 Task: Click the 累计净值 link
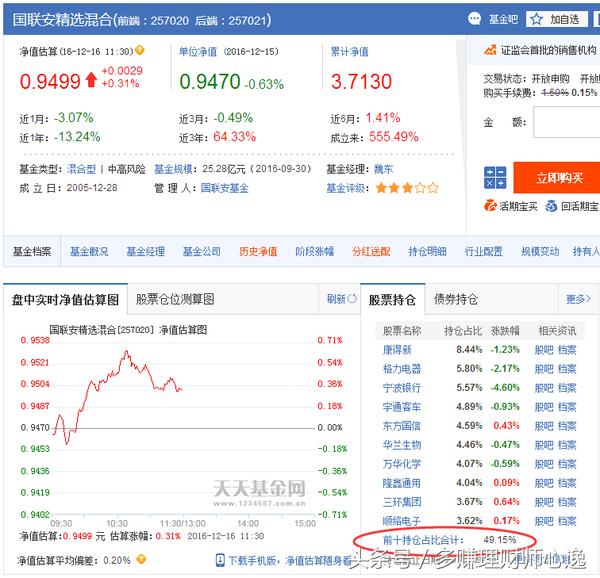[349, 51]
